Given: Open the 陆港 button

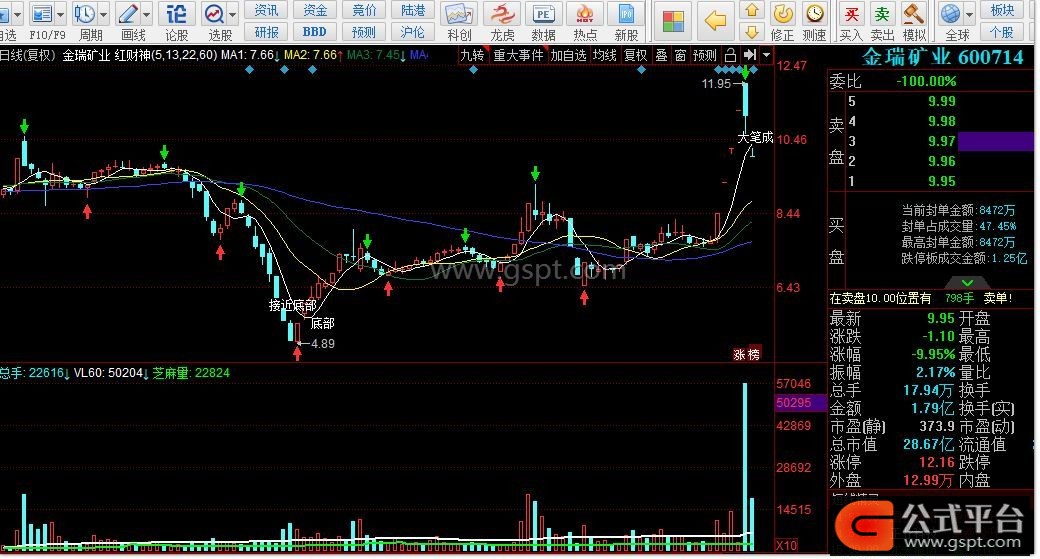Looking at the screenshot, I should (413, 9).
